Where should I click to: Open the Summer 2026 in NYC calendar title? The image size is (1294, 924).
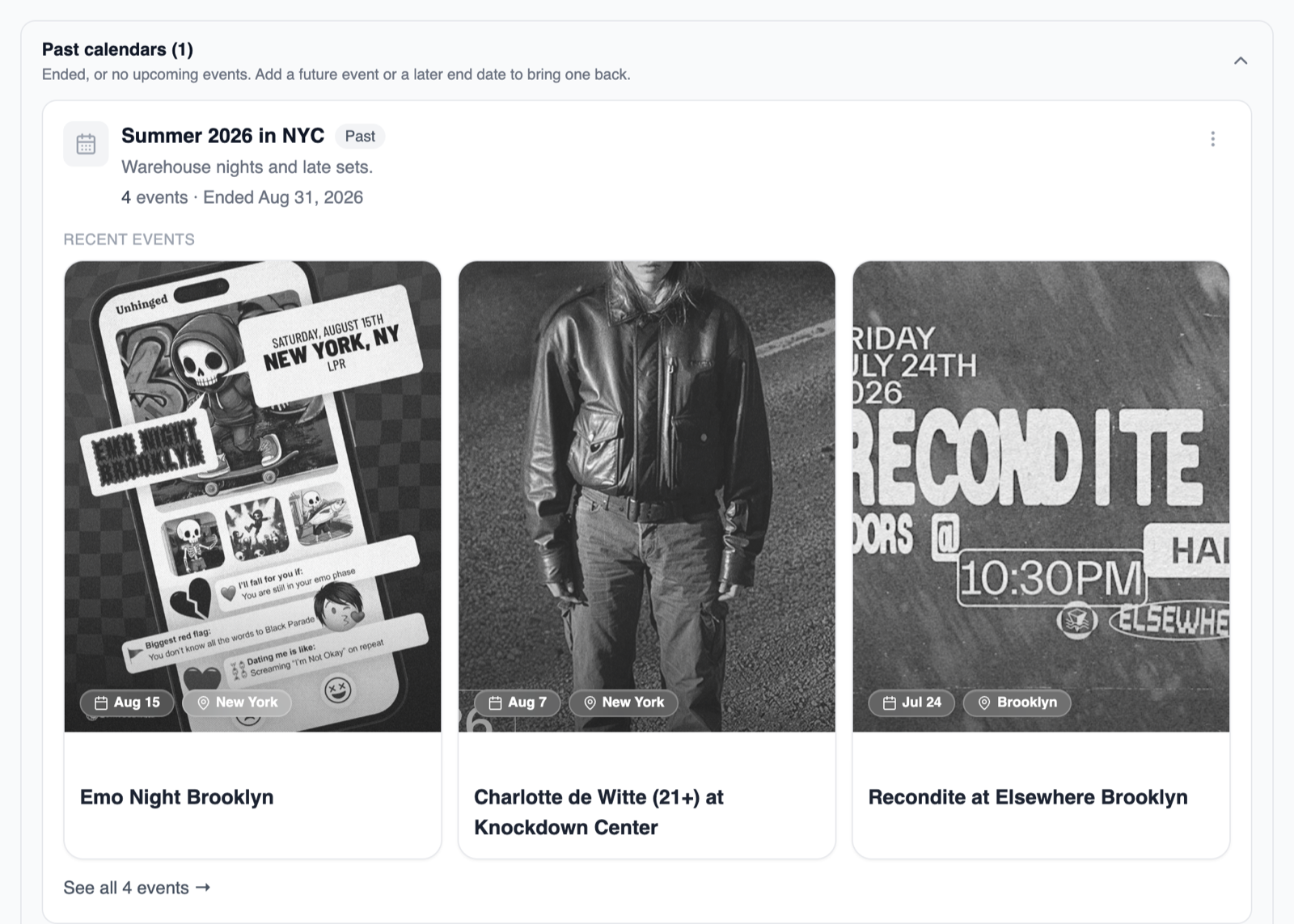click(222, 136)
